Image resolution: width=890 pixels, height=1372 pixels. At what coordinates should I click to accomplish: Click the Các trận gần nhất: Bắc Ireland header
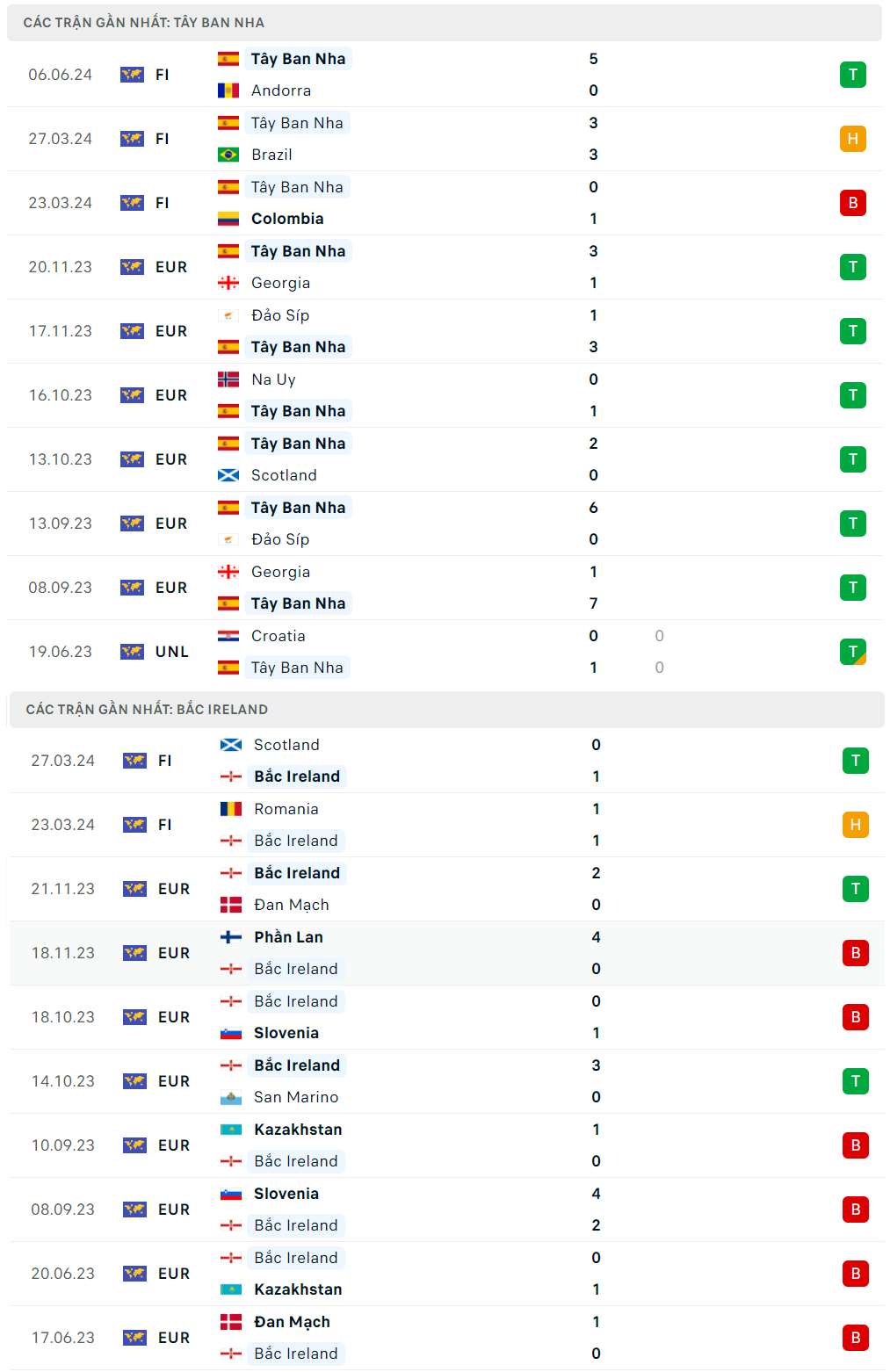pyautogui.click(x=147, y=710)
